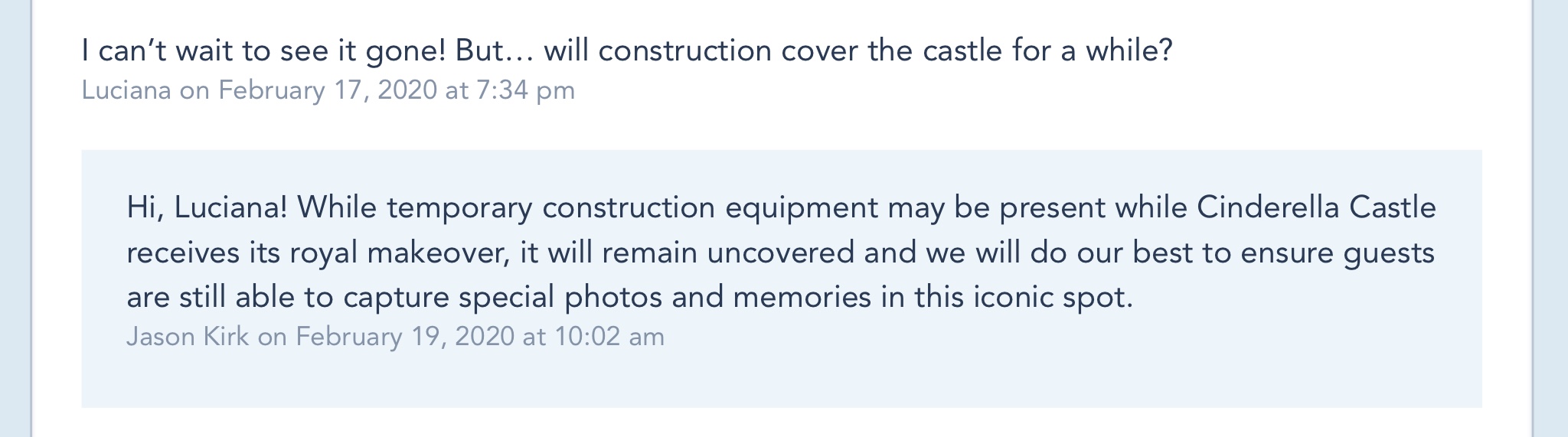
Task: Click empty area below Jason Kirk's reply
Action: pos(781,380)
